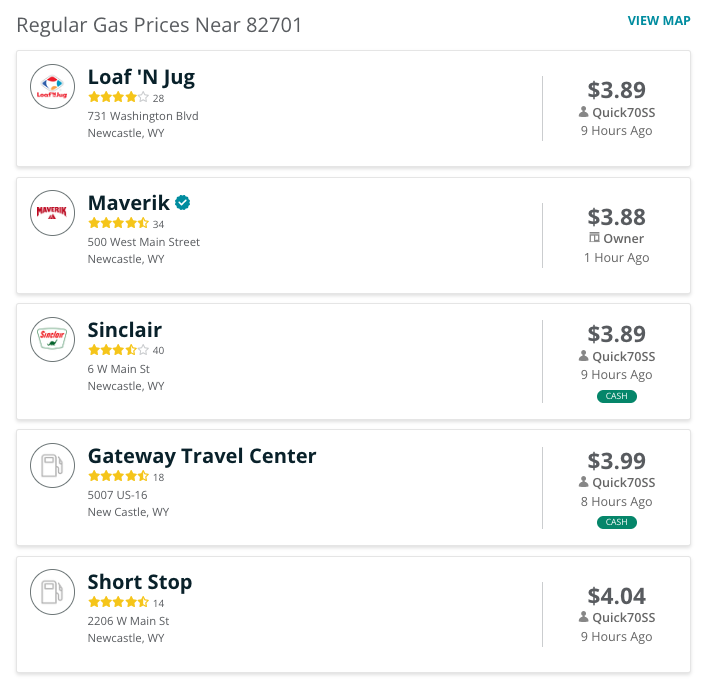
Task: Open the Loaf 'N Jug station name
Action: click(141, 77)
